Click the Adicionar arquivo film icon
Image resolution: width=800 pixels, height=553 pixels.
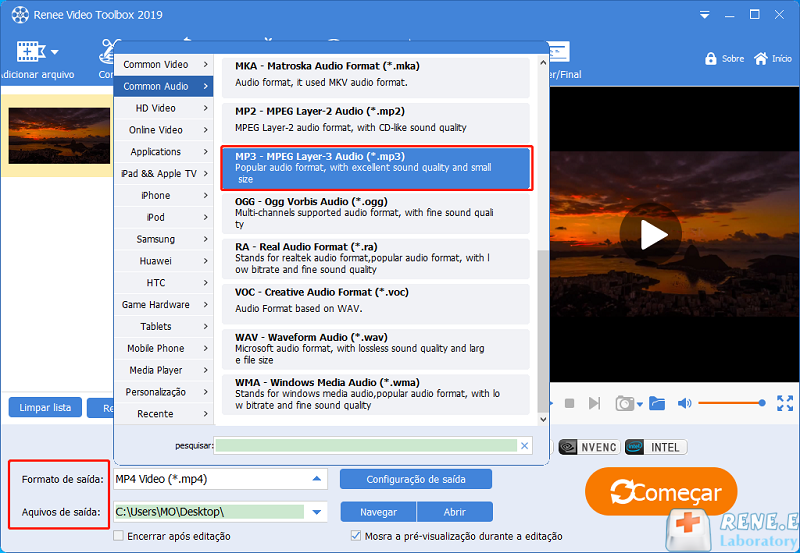tap(31, 52)
